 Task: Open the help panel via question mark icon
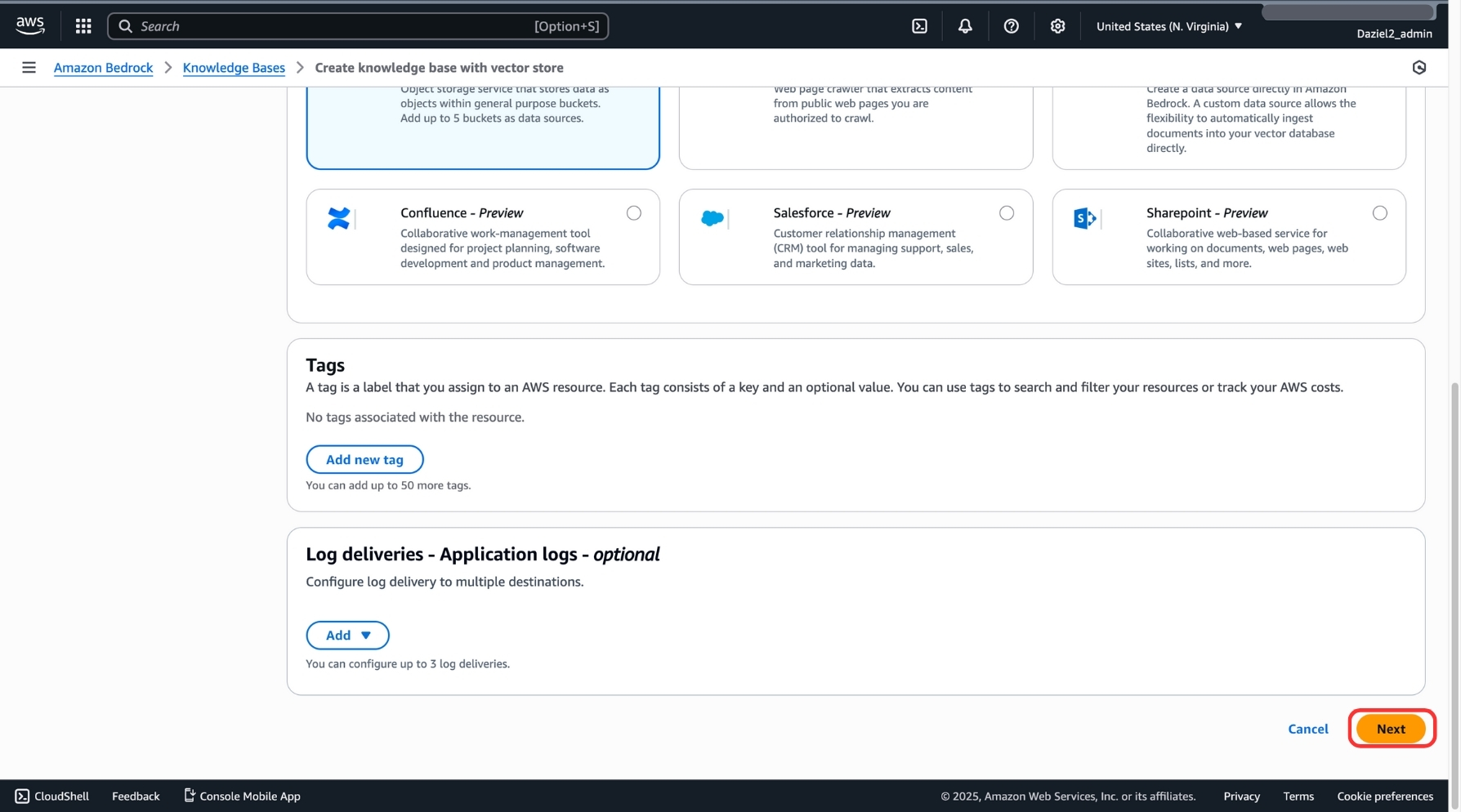1011,25
